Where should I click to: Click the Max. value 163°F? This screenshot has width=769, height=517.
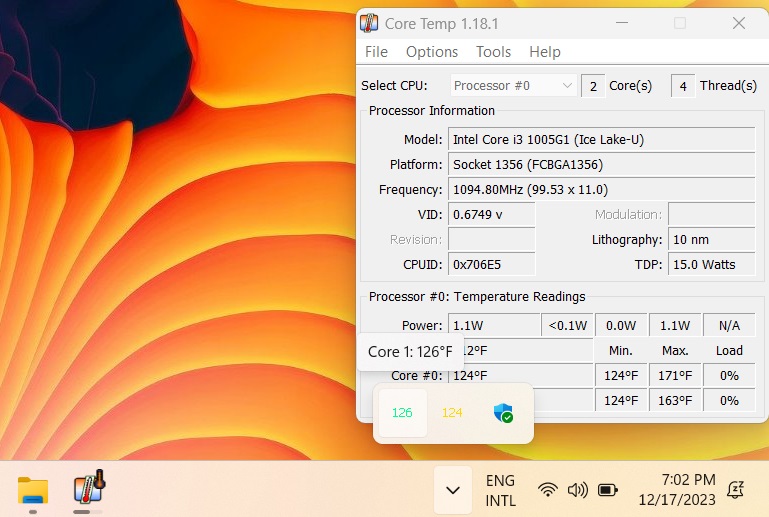[x=675, y=400]
